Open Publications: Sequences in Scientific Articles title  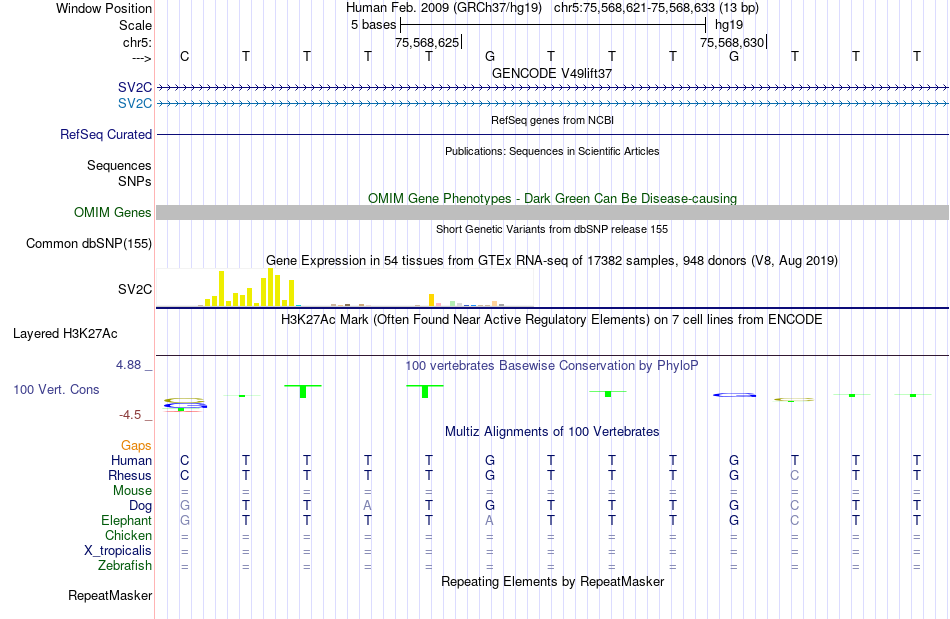click(552, 151)
